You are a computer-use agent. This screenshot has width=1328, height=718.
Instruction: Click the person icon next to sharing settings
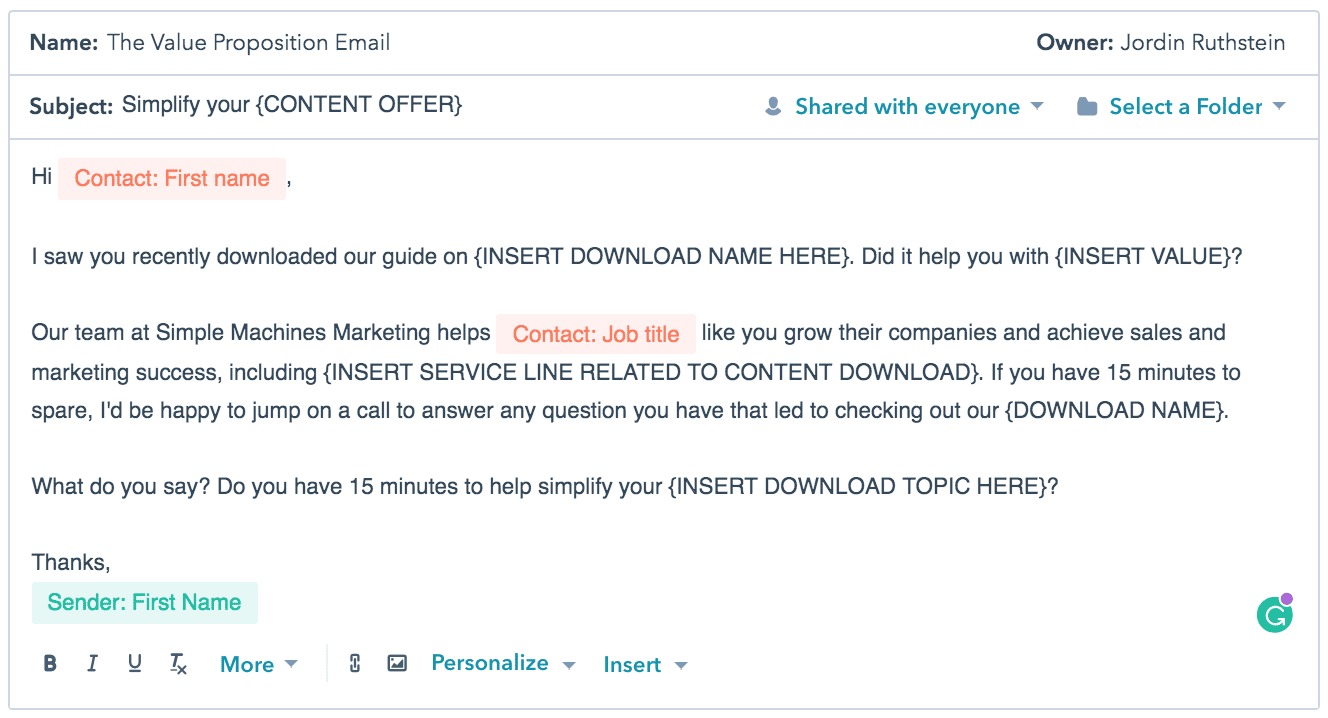point(773,105)
